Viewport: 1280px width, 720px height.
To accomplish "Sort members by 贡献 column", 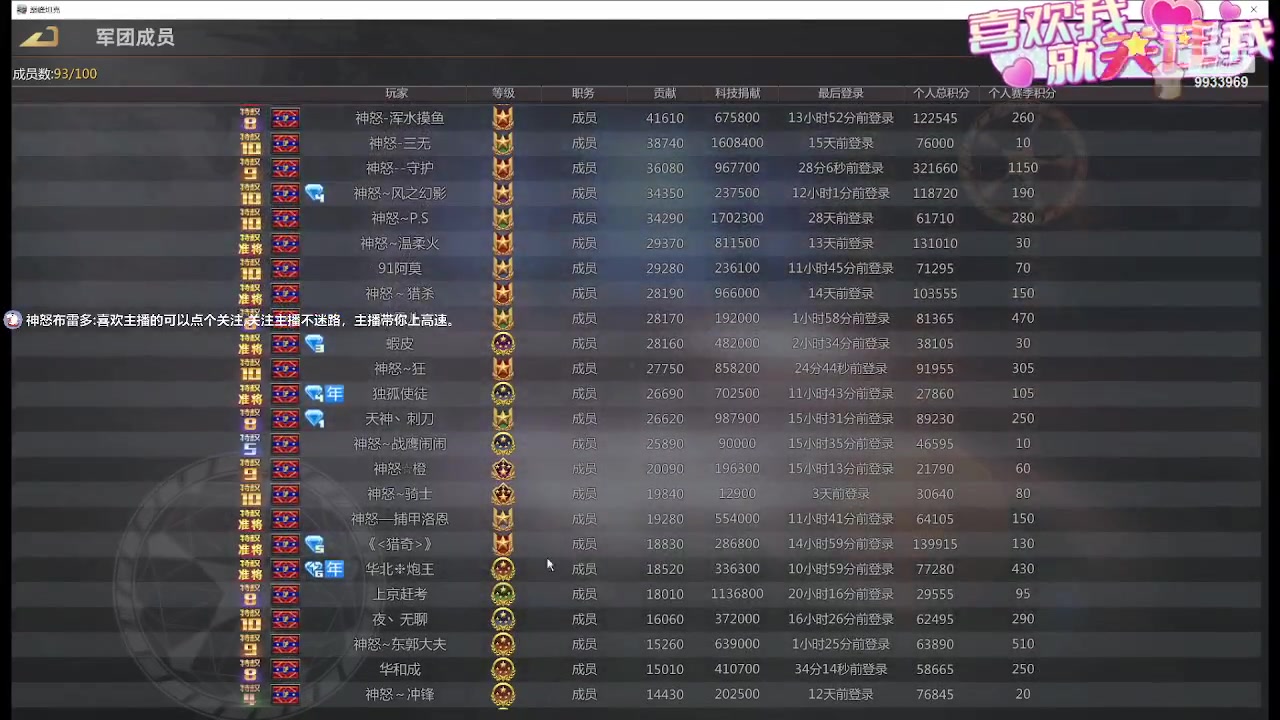I will [x=664, y=93].
